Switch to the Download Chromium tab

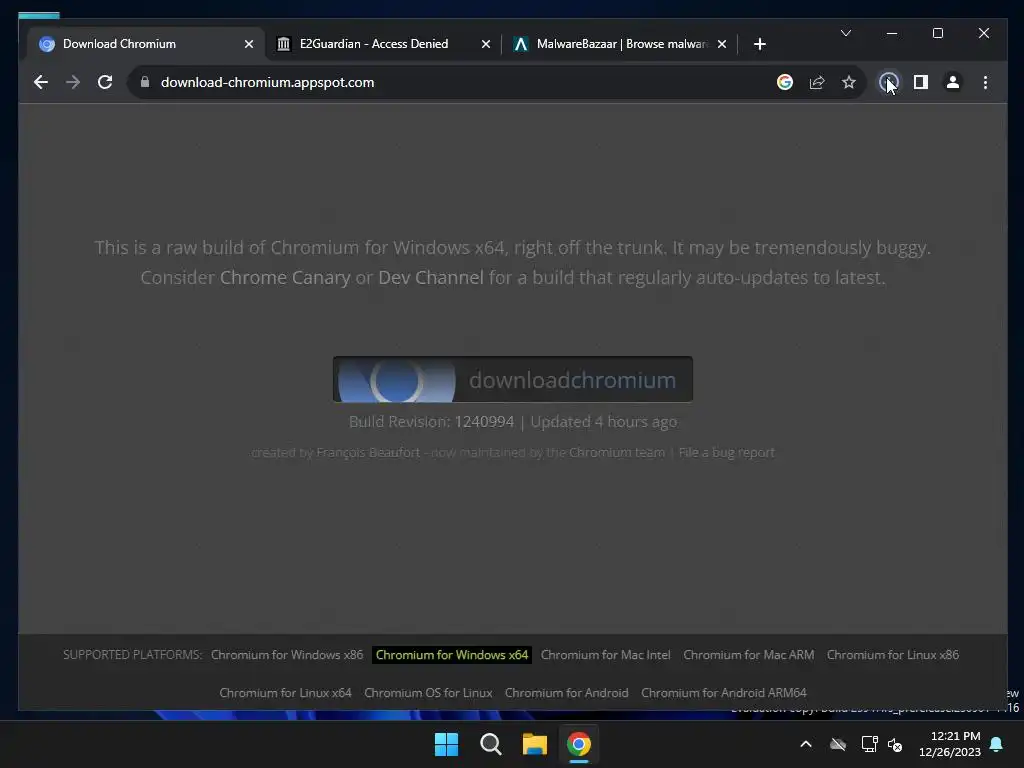point(146,44)
